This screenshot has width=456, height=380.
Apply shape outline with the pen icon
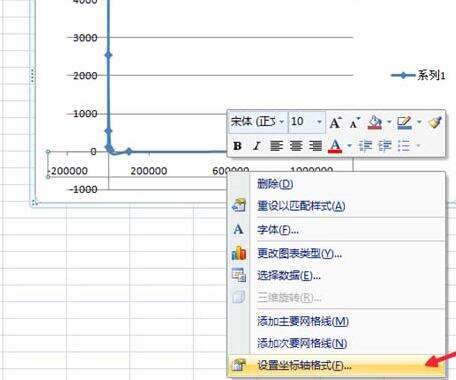point(404,122)
